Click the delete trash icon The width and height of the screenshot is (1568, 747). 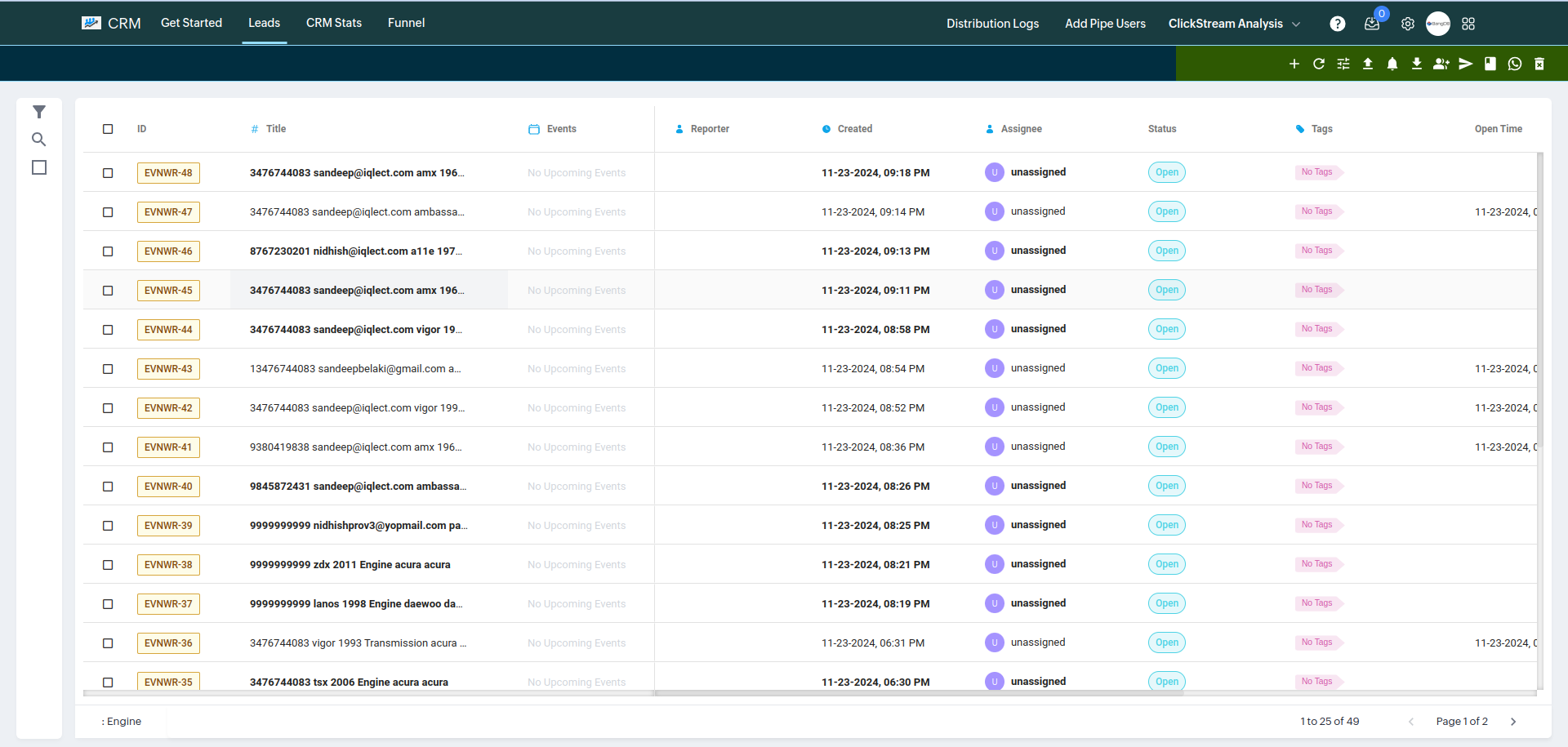coord(1539,64)
